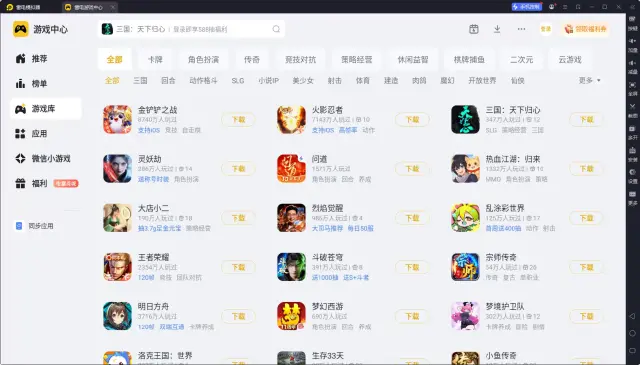Image resolution: width=640 pixels, height=365 pixels.
Task: Open the 灵妖劫 game icon thumbnail
Action: [x=118, y=169]
